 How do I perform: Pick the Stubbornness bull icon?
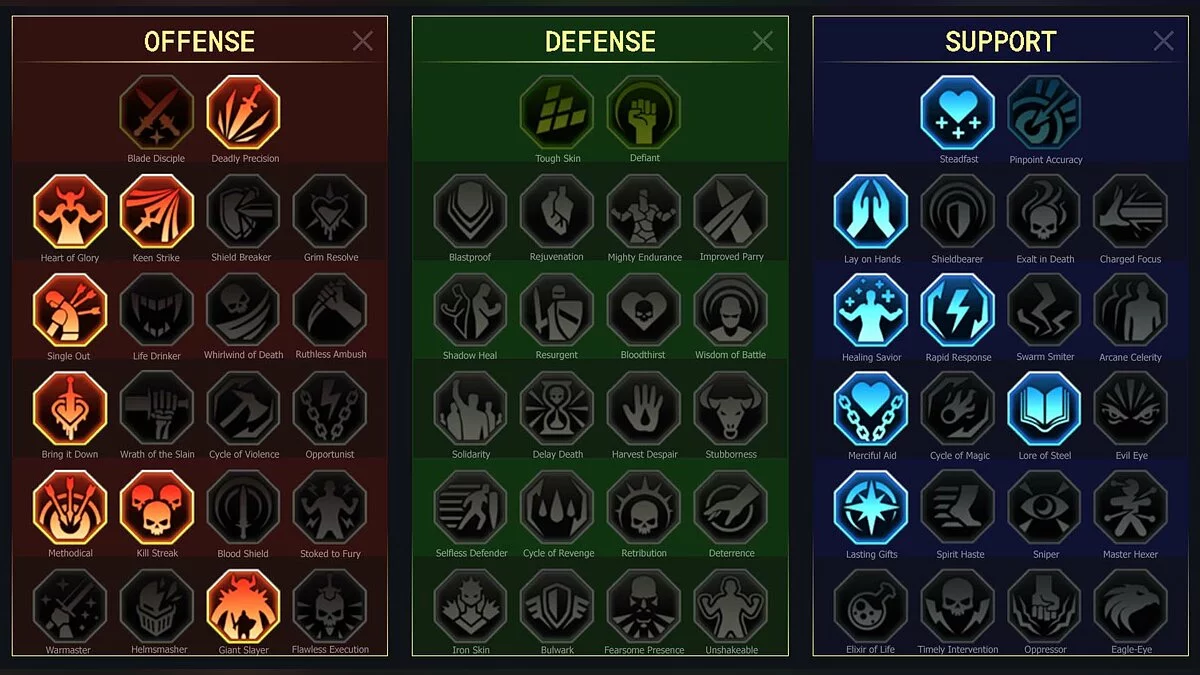coord(731,409)
